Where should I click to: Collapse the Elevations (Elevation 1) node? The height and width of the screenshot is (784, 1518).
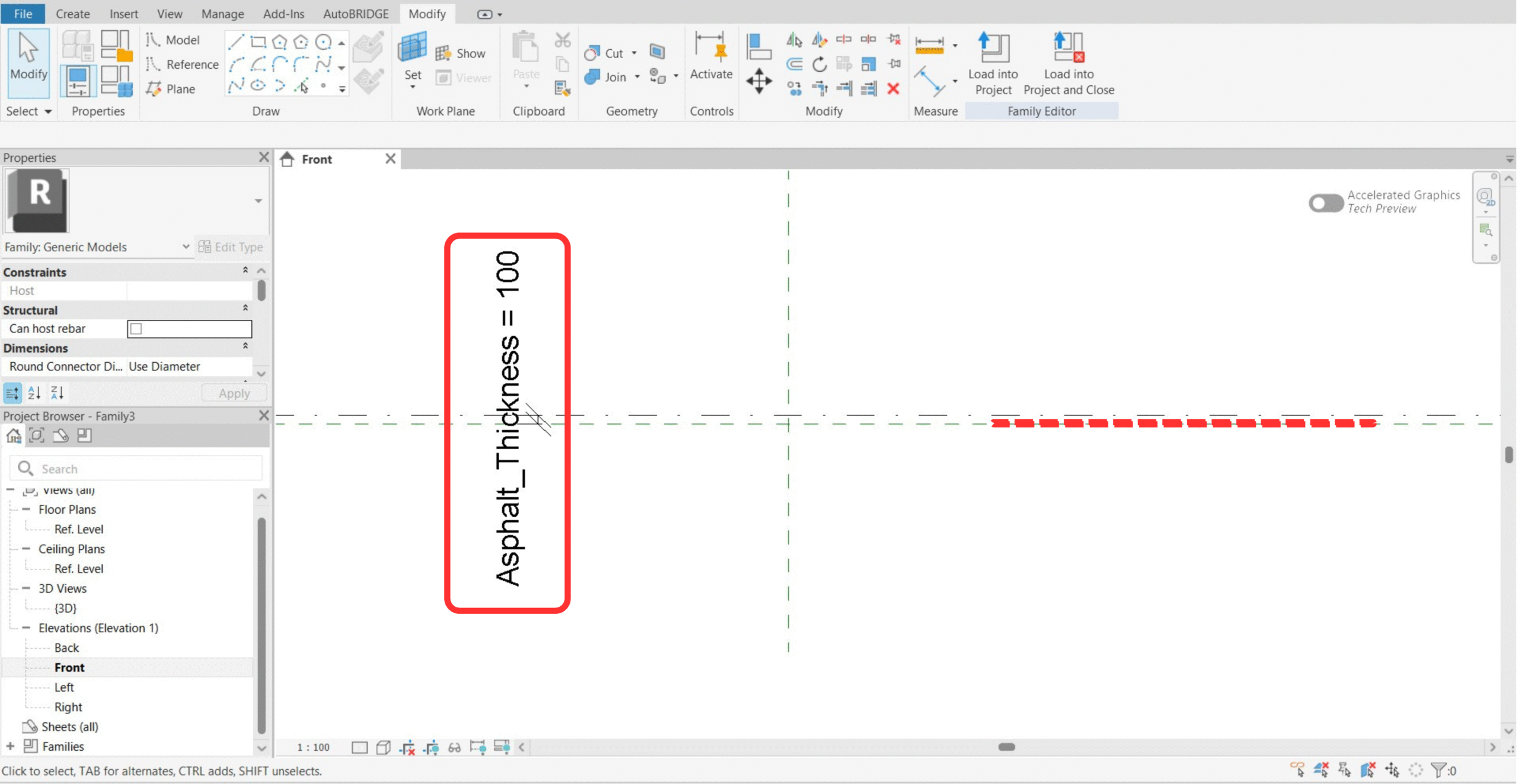pyautogui.click(x=26, y=628)
